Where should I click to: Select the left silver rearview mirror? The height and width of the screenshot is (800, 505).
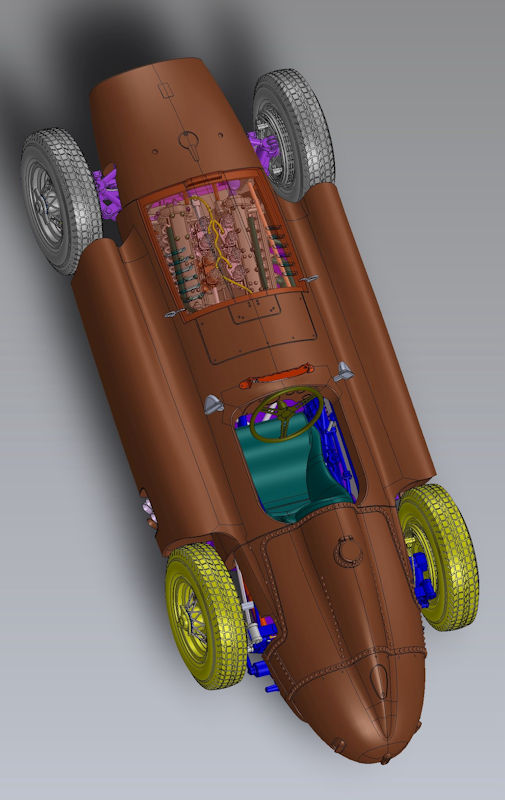(x=214, y=405)
